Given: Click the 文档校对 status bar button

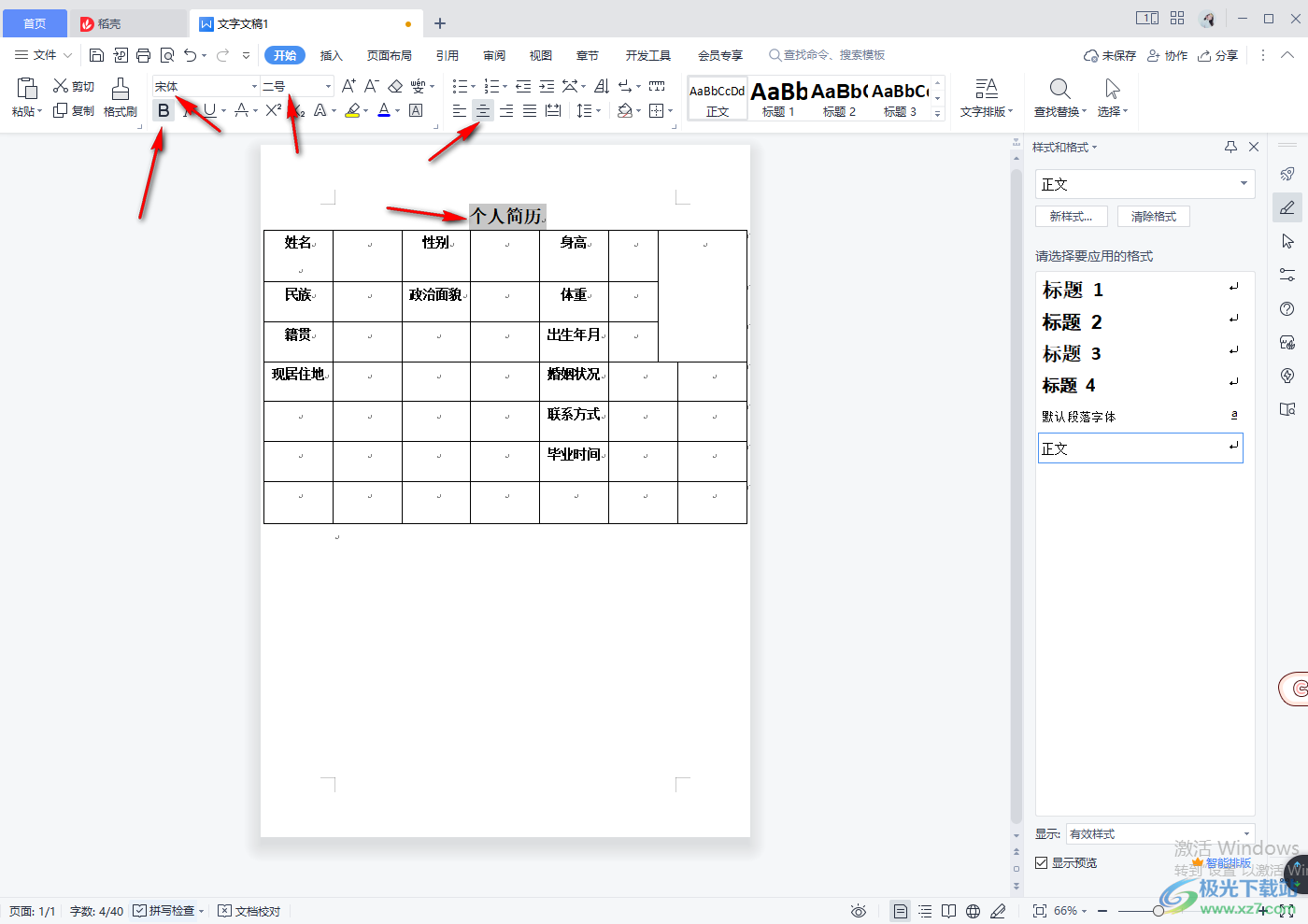Looking at the screenshot, I should 249,911.
